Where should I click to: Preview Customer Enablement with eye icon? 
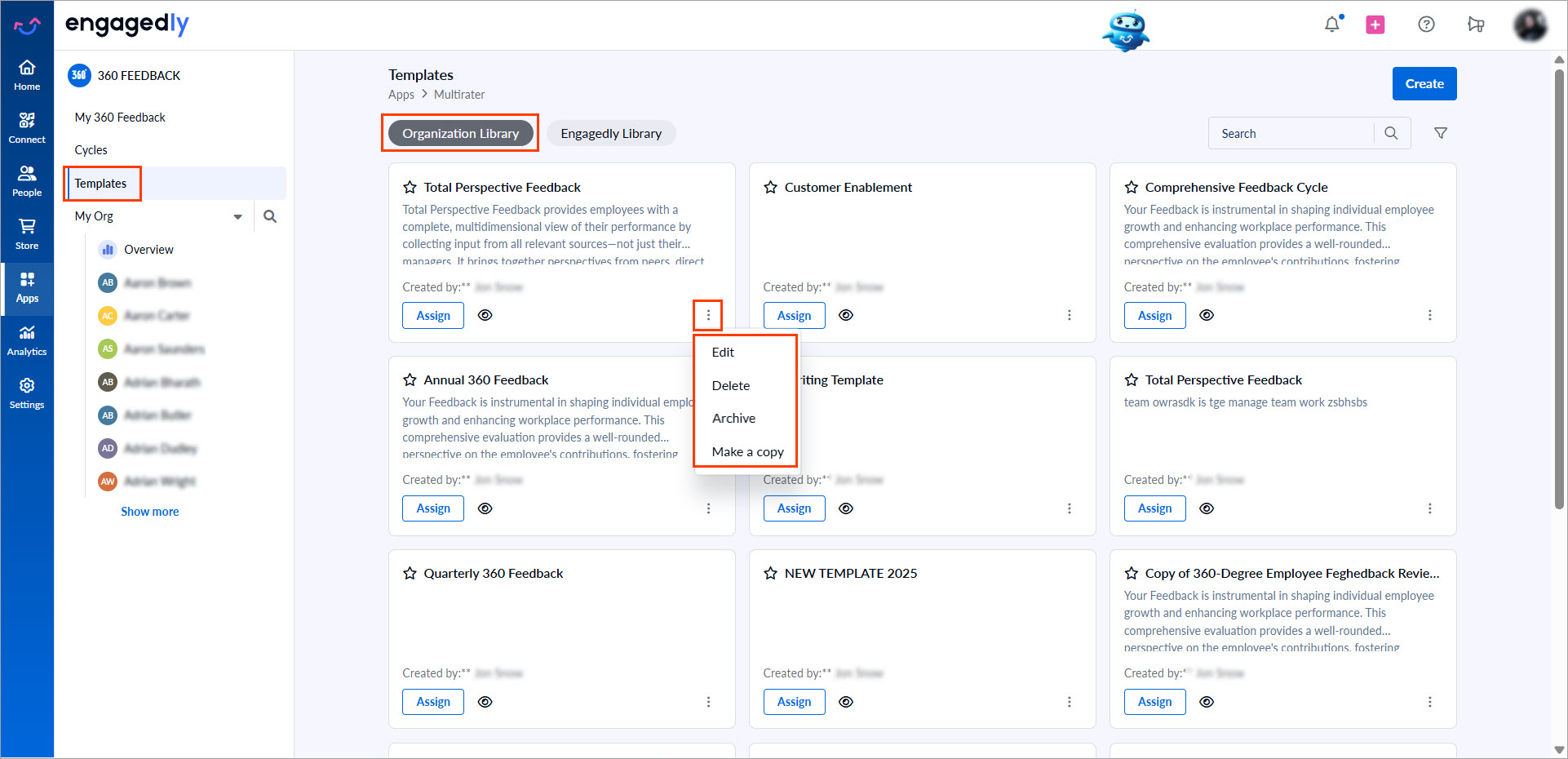click(846, 315)
